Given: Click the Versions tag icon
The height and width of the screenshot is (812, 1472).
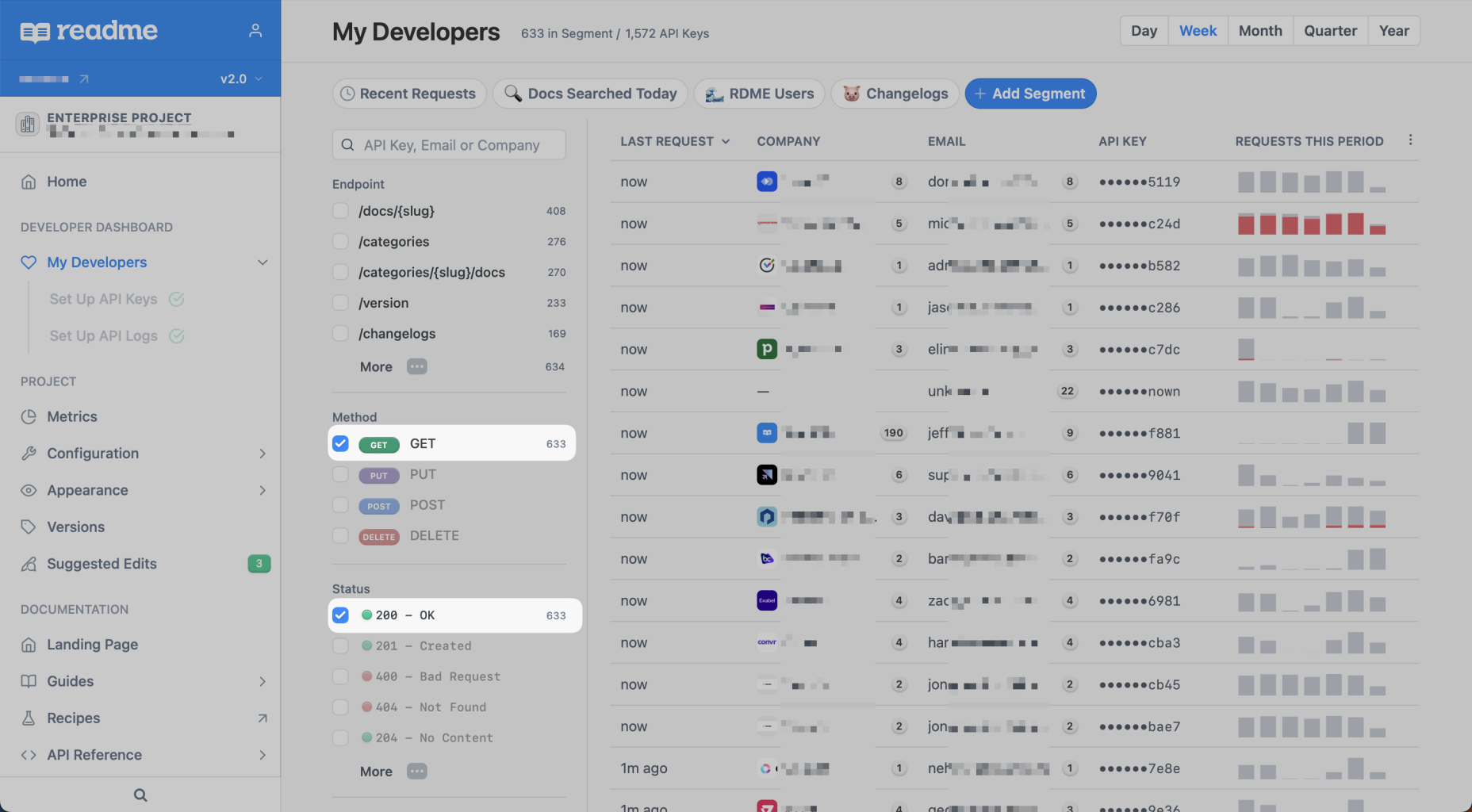Looking at the screenshot, I should click(29, 527).
